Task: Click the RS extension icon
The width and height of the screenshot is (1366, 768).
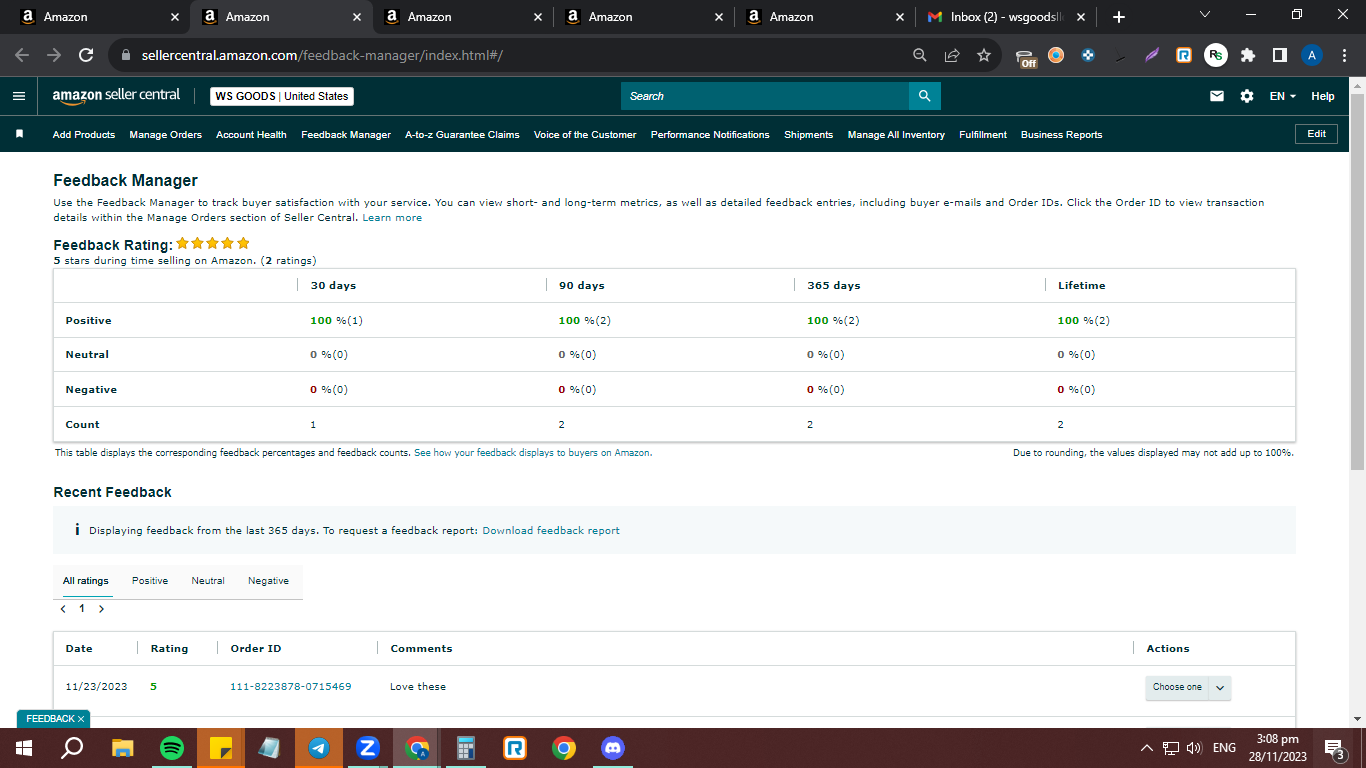Action: (x=1216, y=55)
